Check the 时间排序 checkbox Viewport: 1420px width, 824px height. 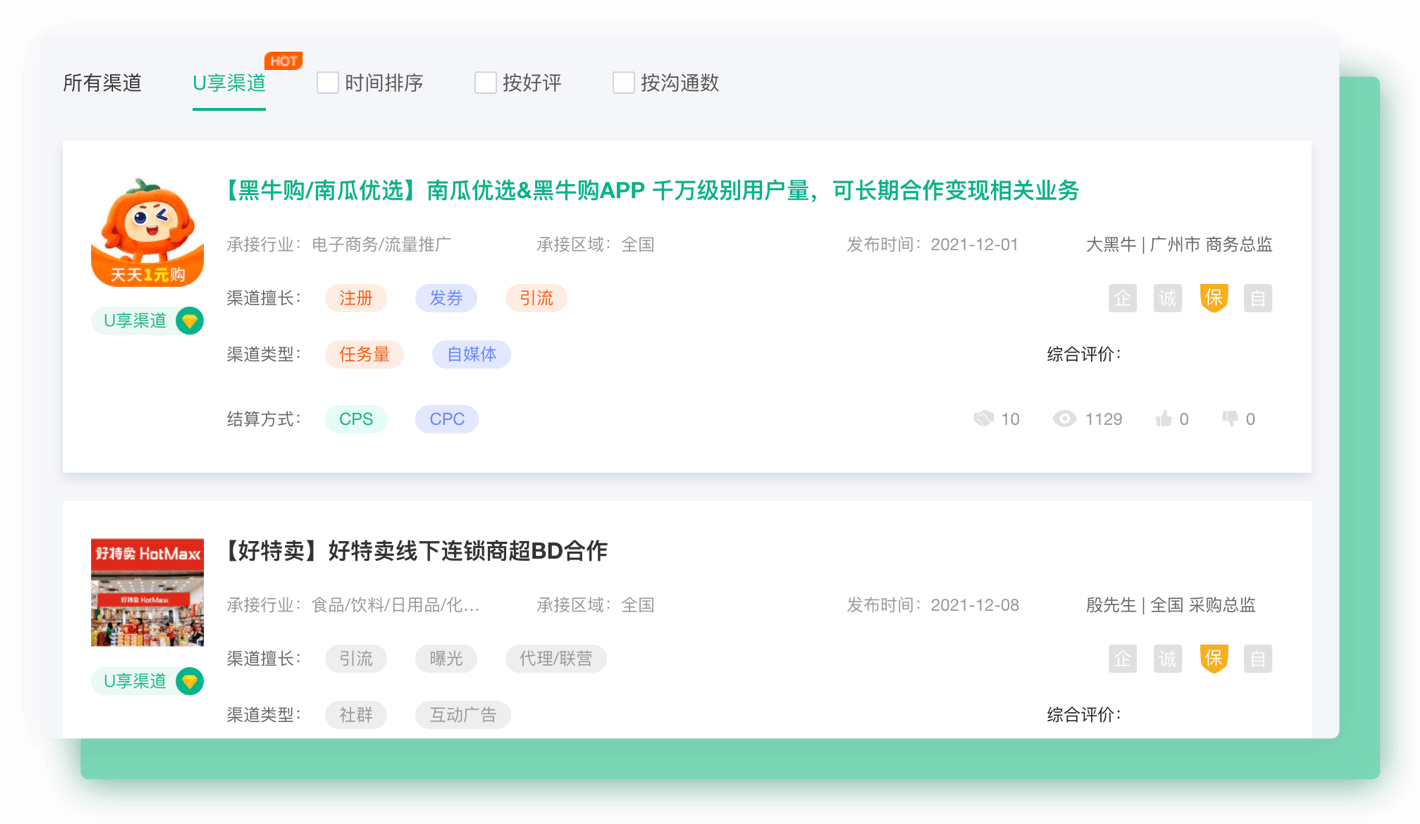tap(328, 82)
